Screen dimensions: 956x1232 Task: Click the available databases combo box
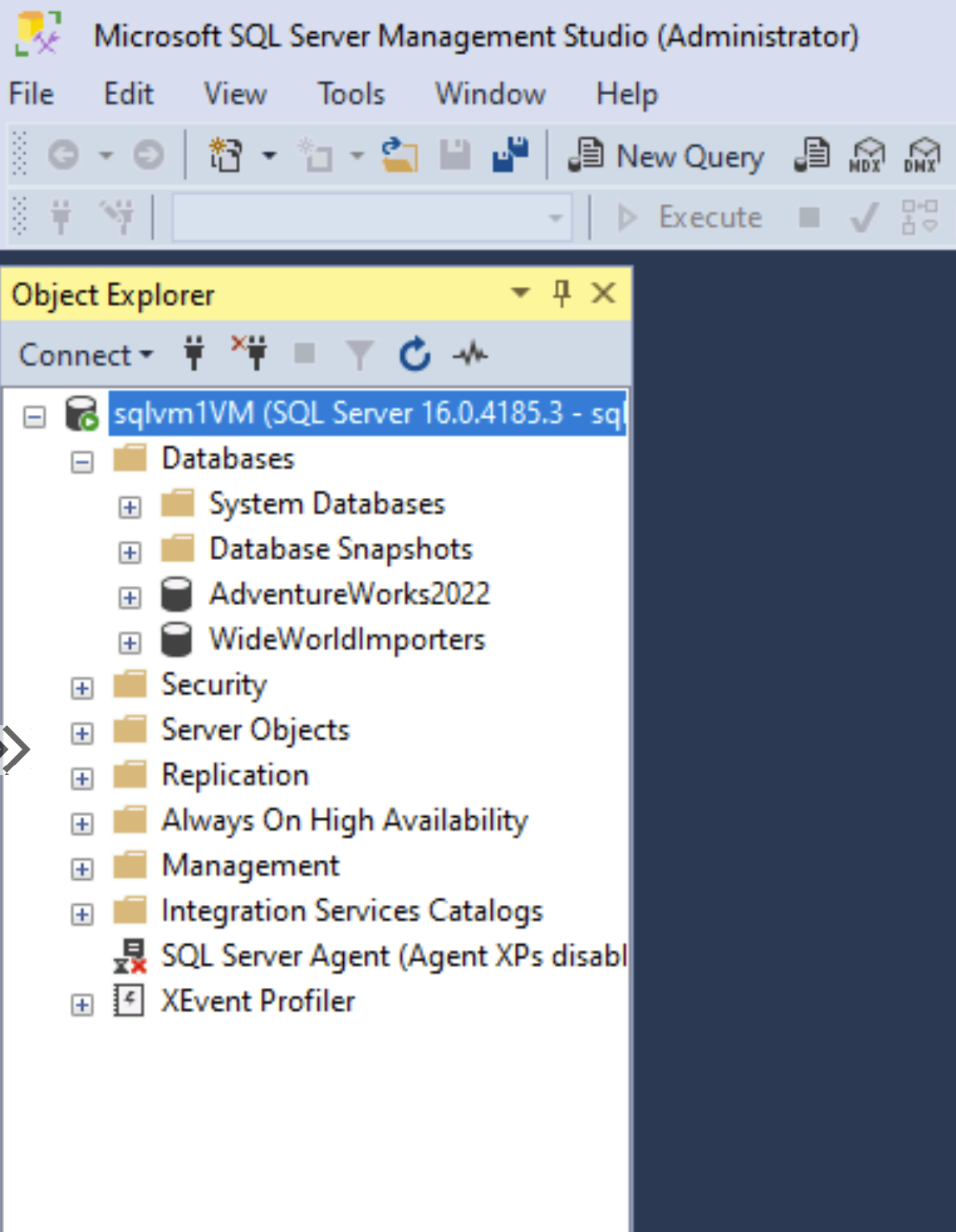click(x=372, y=218)
